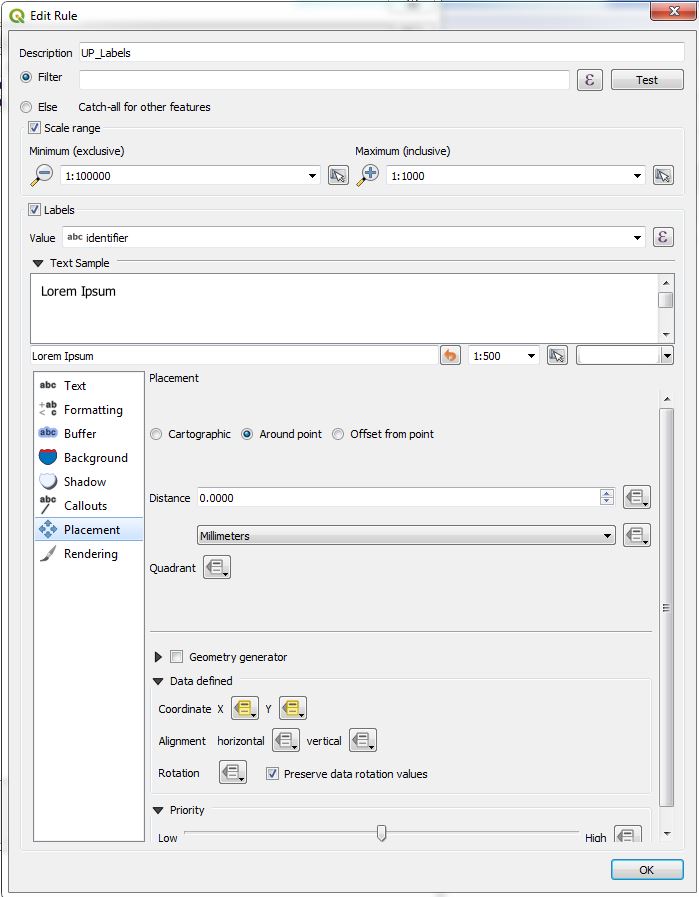The width and height of the screenshot is (699, 897).
Task: Set minimum scale from map canvas
Action: click(x=338, y=175)
